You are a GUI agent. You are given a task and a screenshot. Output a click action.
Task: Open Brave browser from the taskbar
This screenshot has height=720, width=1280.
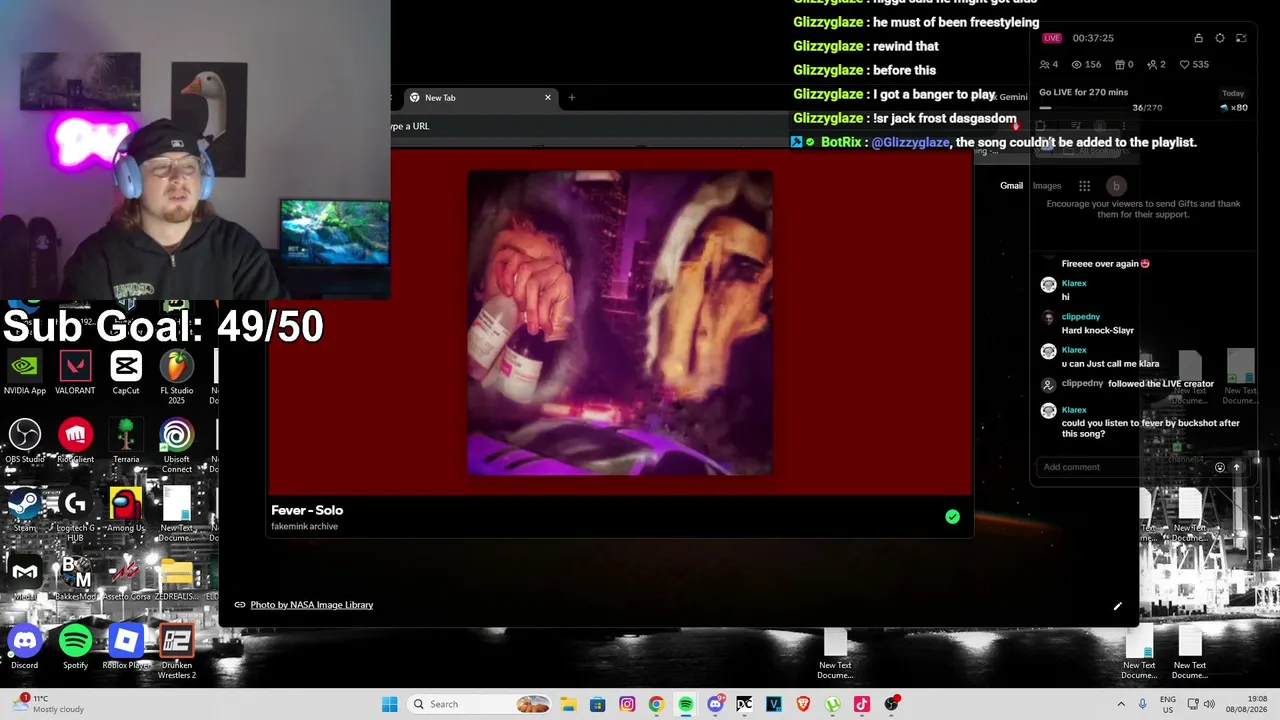click(x=803, y=704)
